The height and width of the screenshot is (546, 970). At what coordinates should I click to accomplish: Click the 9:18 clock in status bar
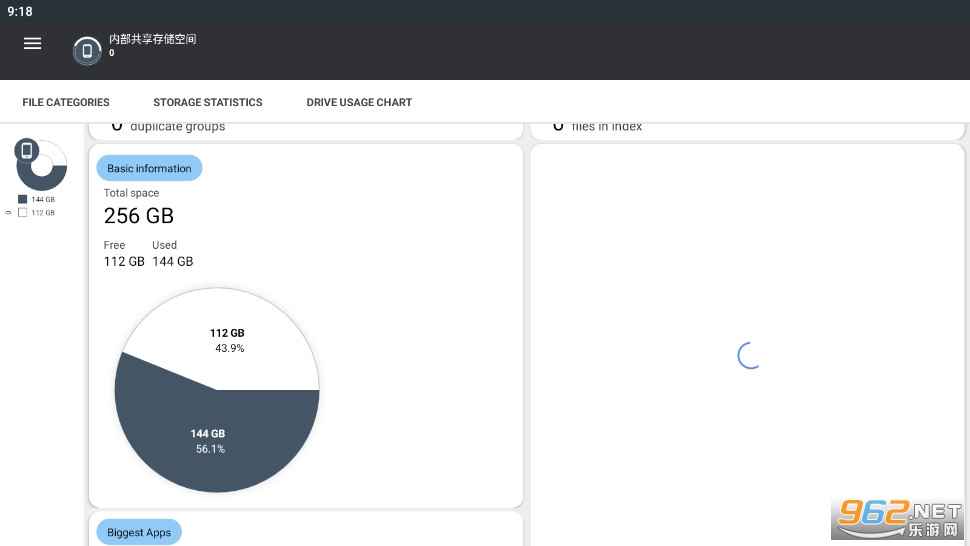(20, 11)
